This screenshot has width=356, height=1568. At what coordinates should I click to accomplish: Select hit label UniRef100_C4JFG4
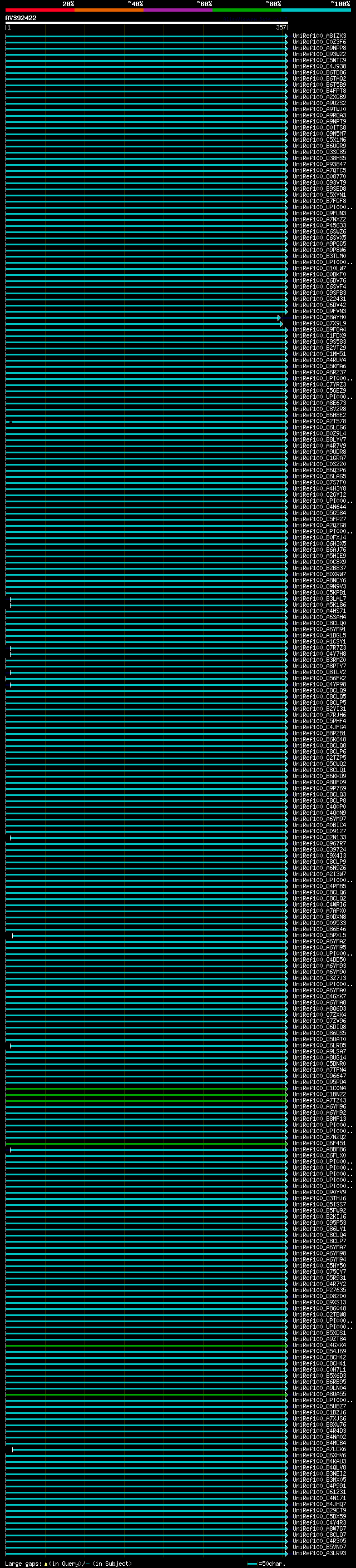[319, 727]
